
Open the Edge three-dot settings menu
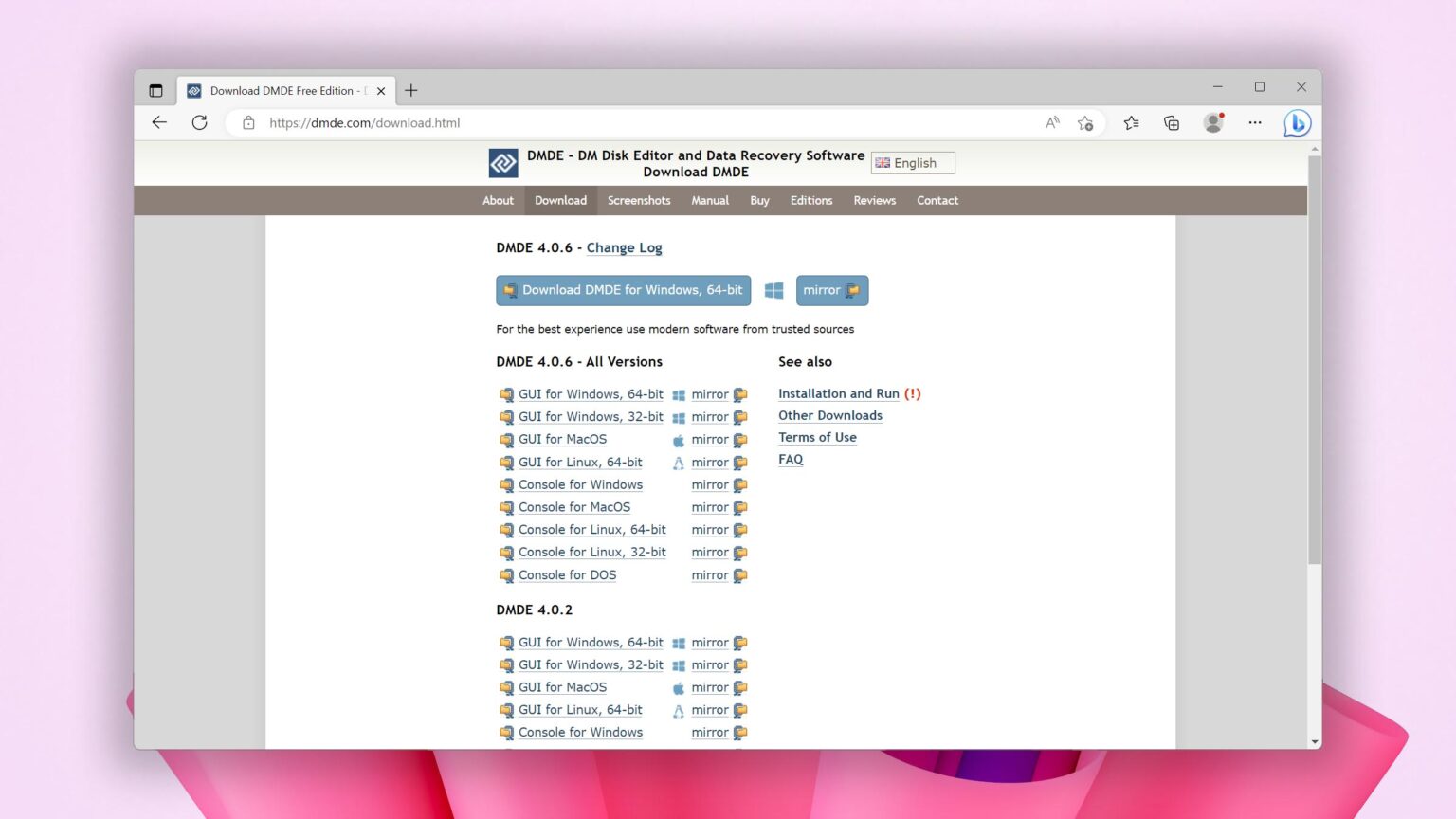[1255, 122]
